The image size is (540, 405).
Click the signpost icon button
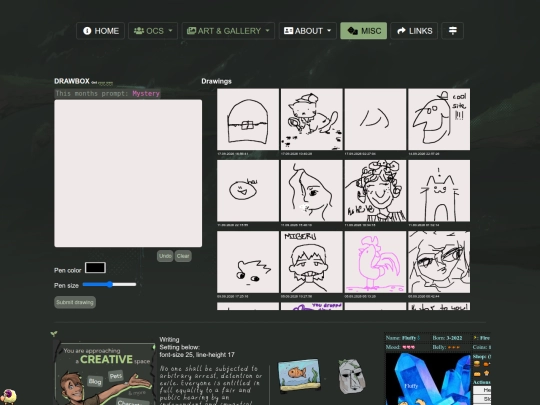pyautogui.click(x=453, y=31)
